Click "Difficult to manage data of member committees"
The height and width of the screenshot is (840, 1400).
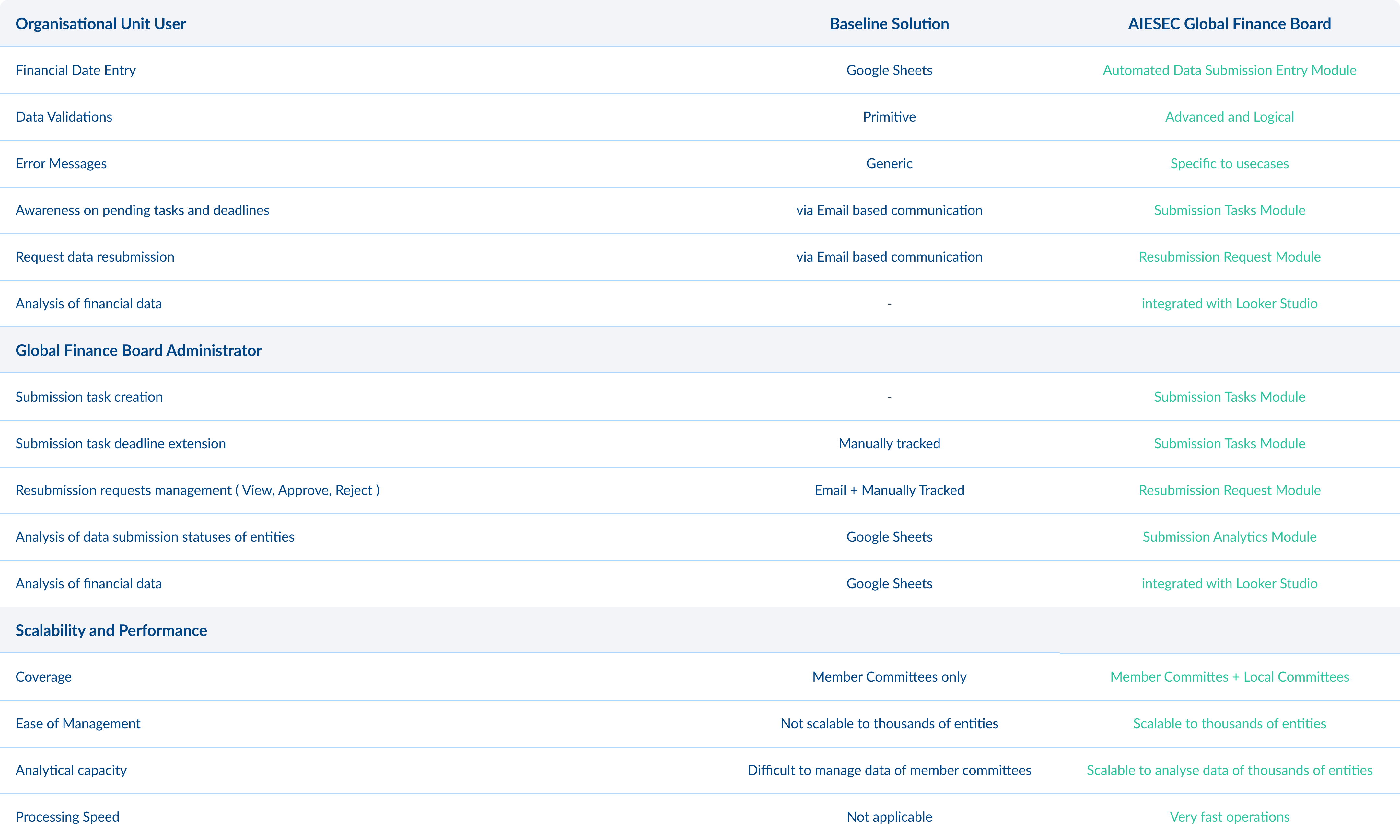[x=889, y=770]
